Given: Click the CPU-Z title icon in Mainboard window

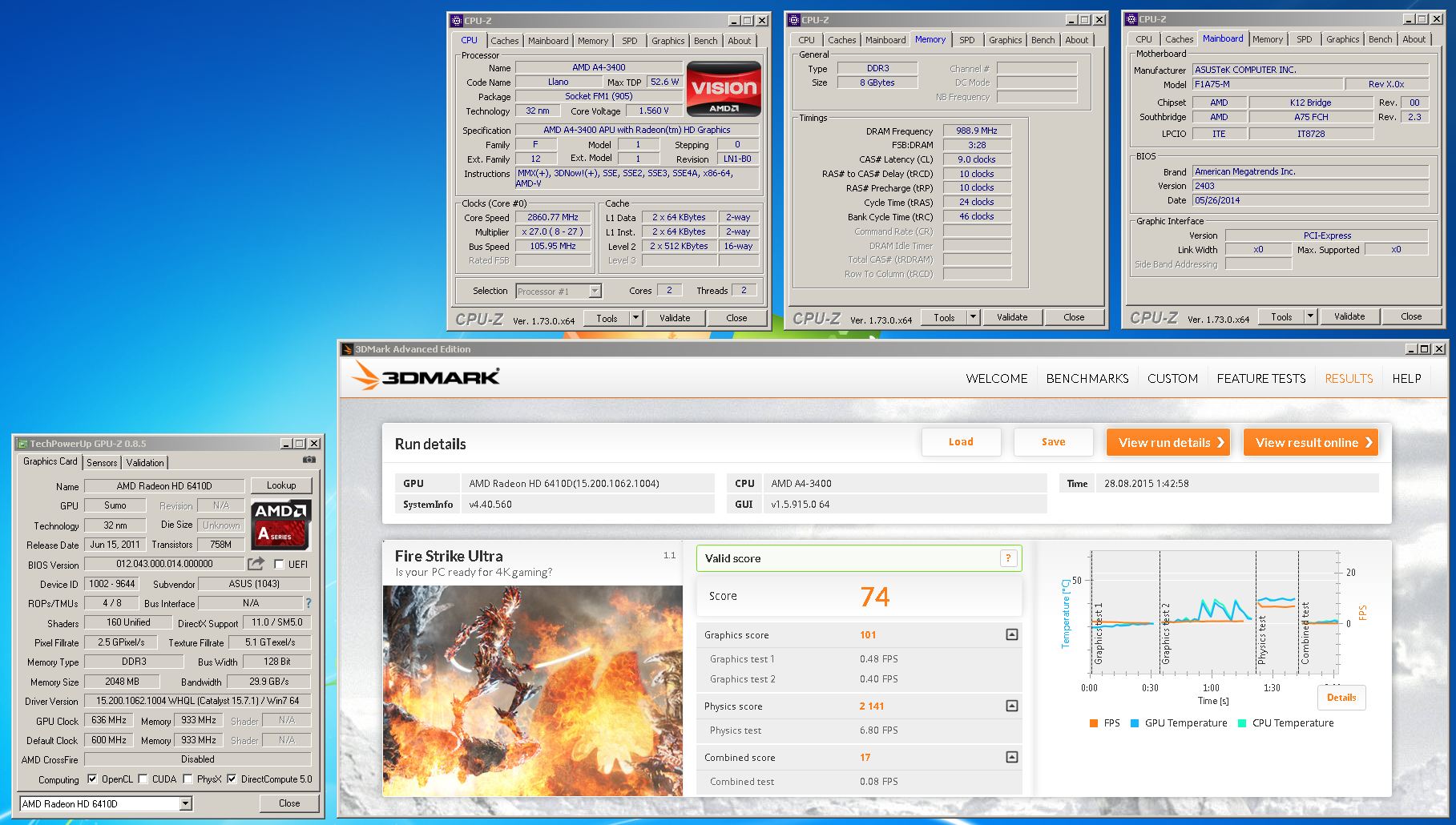Looking at the screenshot, I should [x=1131, y=19].
